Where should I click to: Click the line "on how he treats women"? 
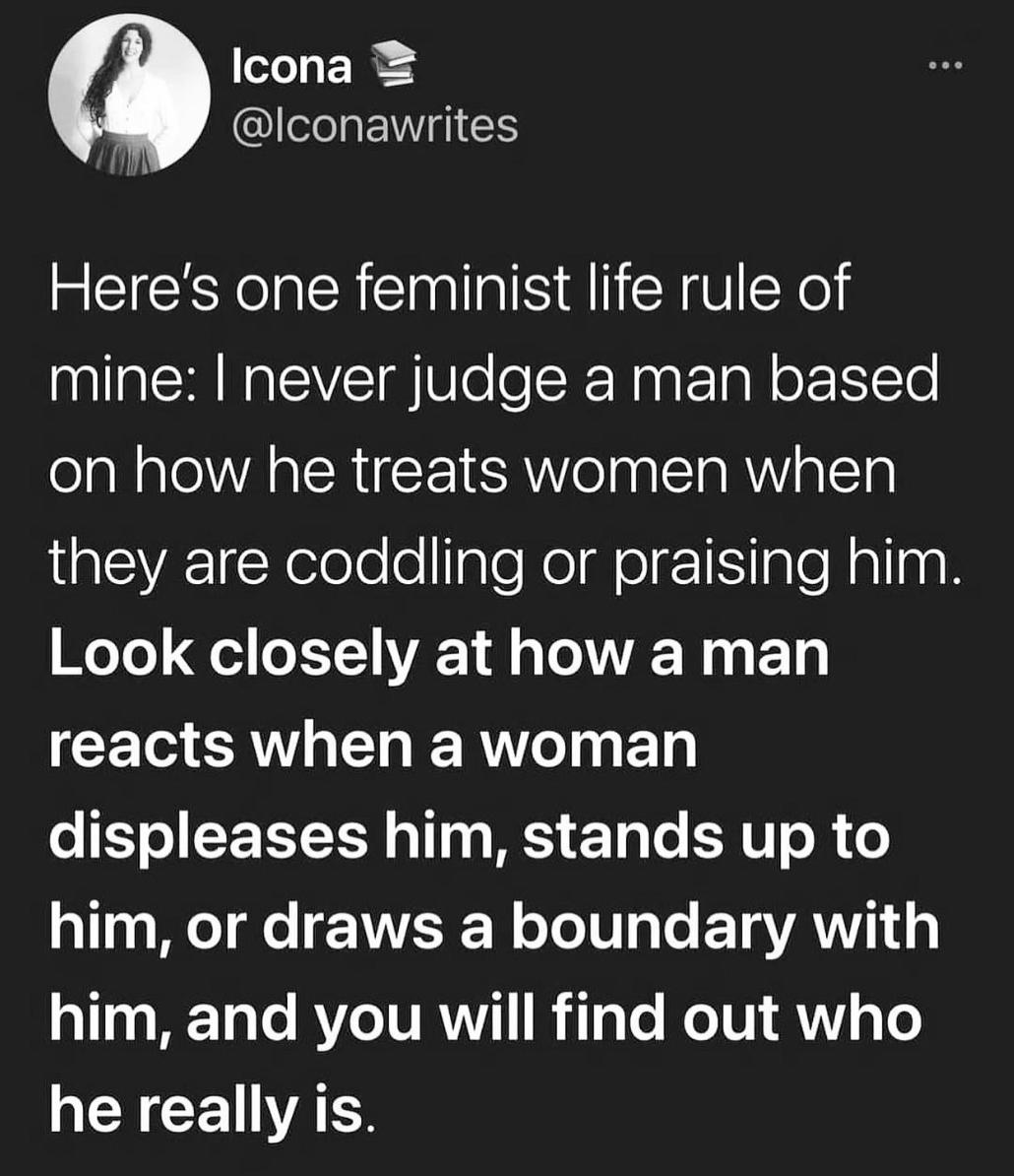(x=473, y=473)
